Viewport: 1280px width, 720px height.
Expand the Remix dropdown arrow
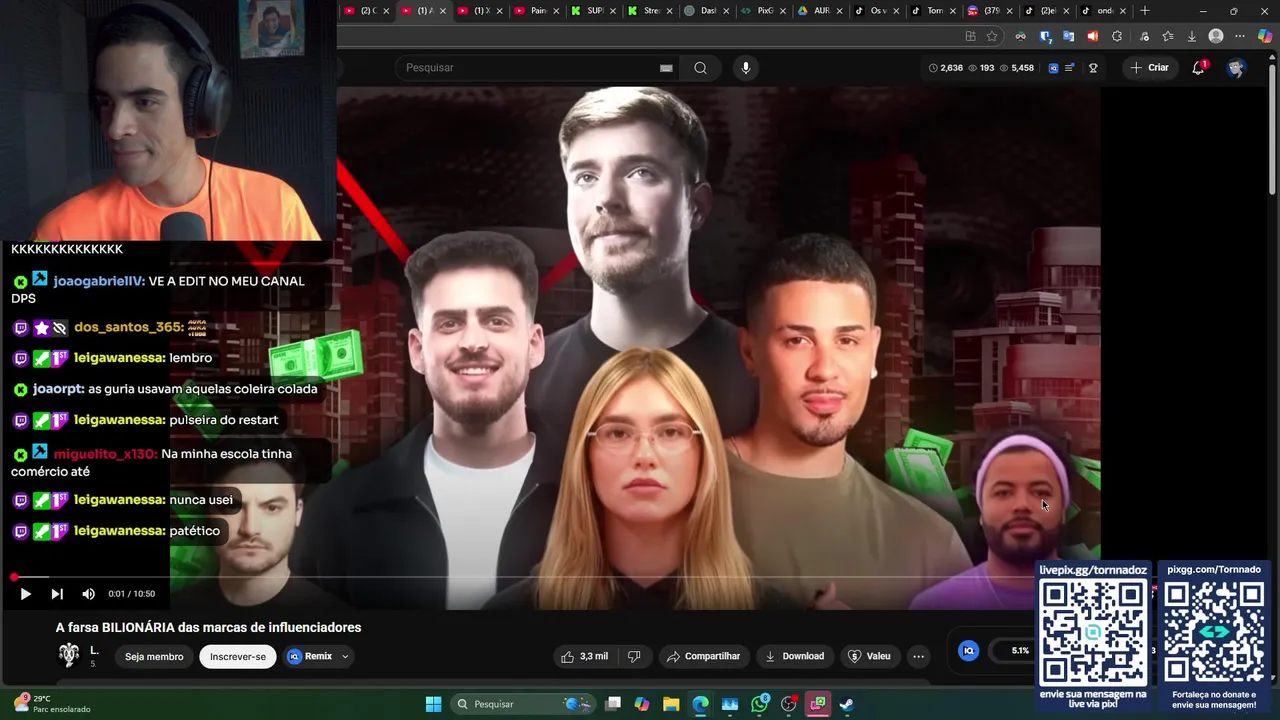[x=345, y=657]
